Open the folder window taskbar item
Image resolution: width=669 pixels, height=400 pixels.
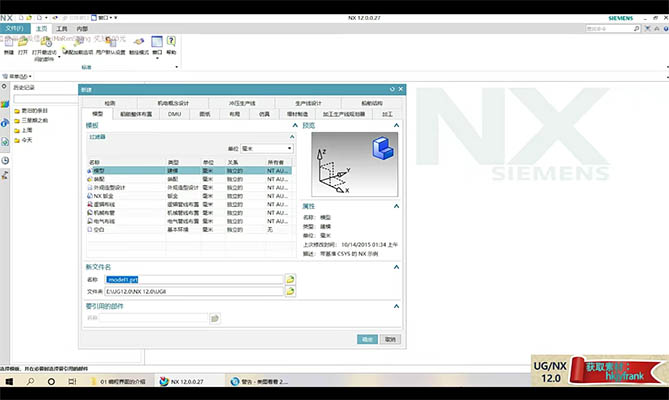pos(118,381)
